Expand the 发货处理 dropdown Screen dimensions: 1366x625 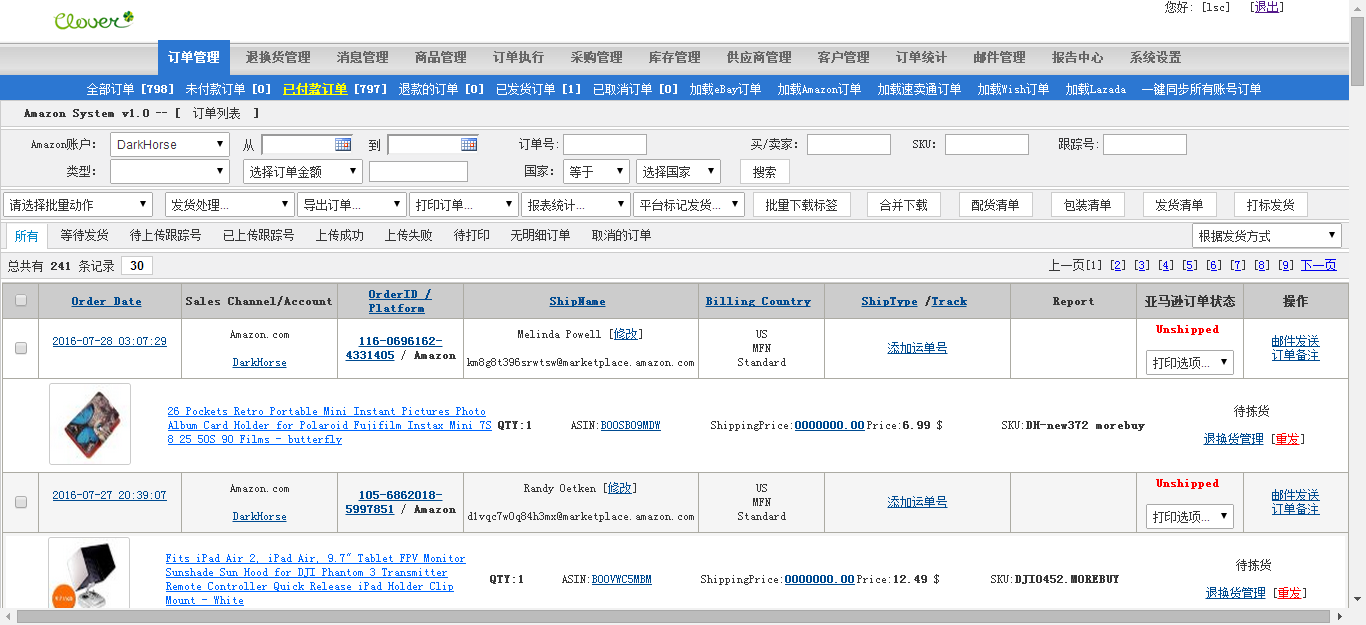click(x=230, y=205)
